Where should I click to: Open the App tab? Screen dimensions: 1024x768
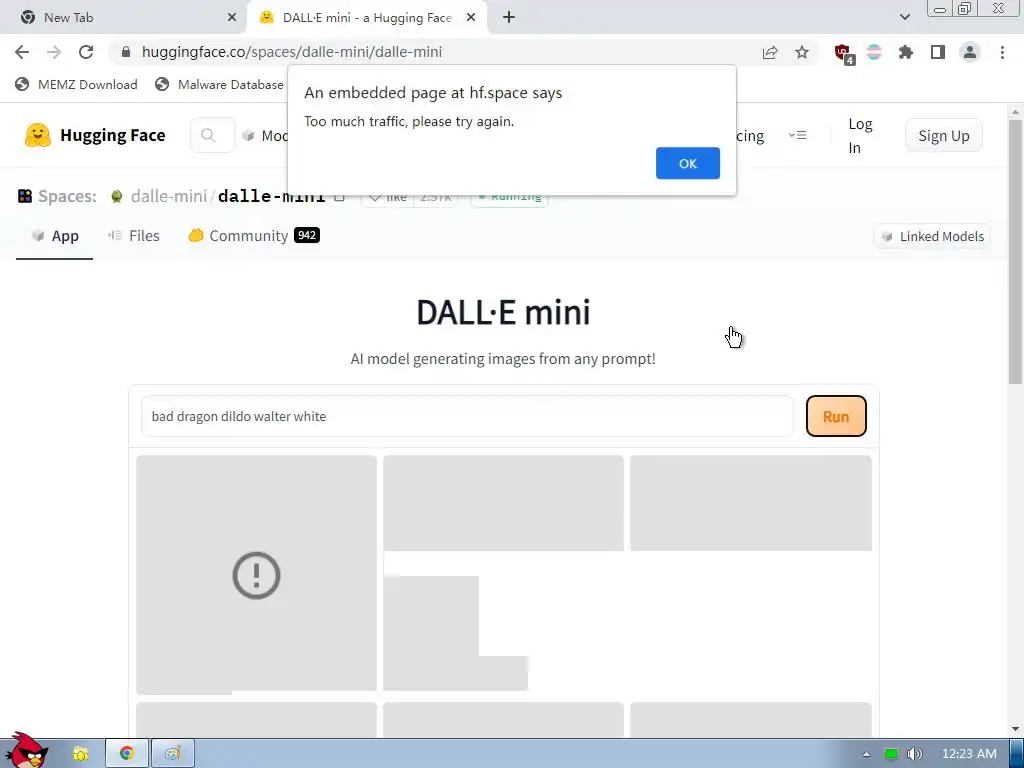coord(55,236)
